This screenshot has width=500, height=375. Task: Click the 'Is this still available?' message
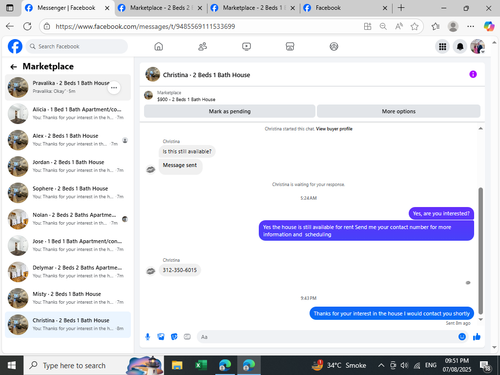187,151
